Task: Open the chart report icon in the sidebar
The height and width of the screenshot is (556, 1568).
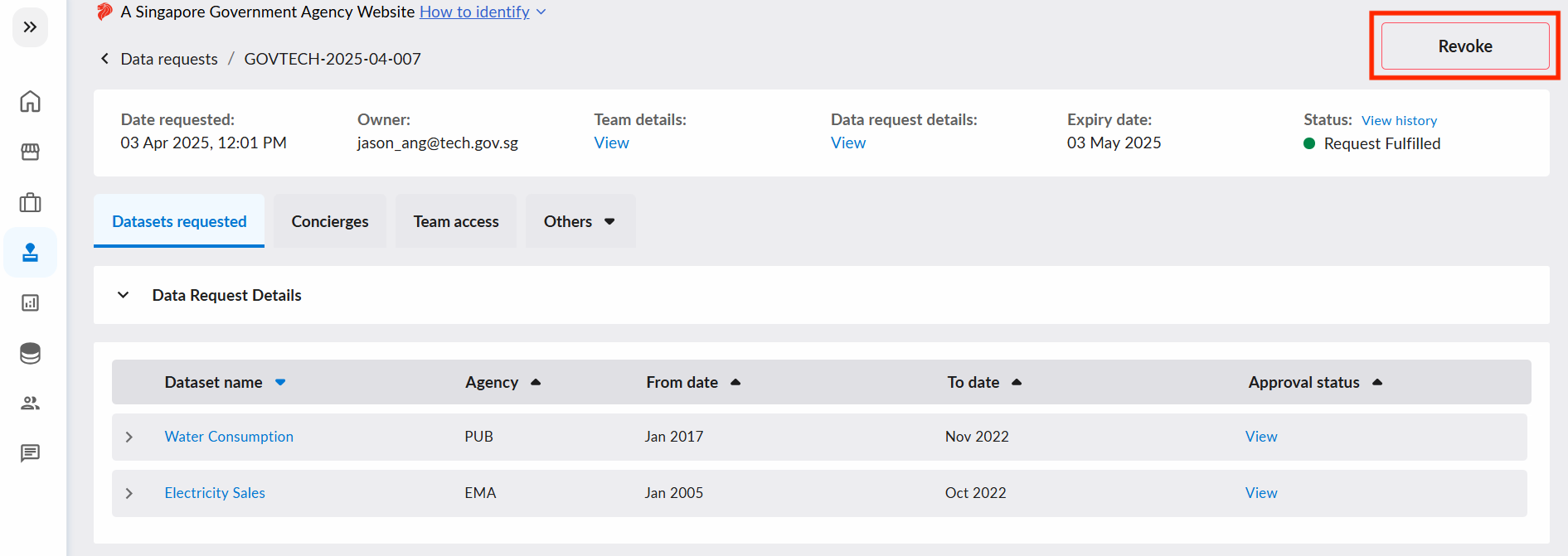Action: pos(30,303)
